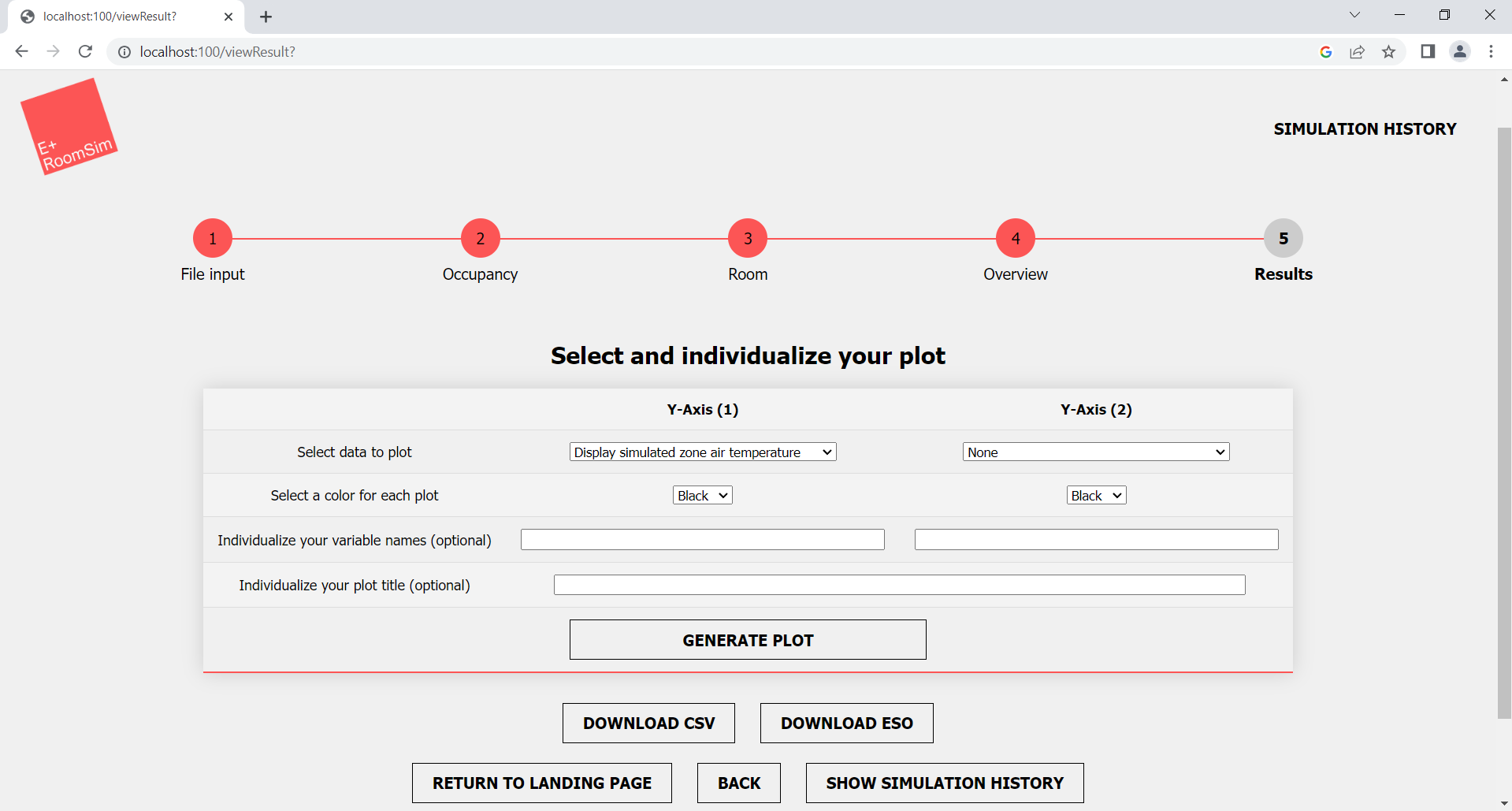Open a new browser tab
This screenshot has width=1512, height=811.
(x=266, y=17)
